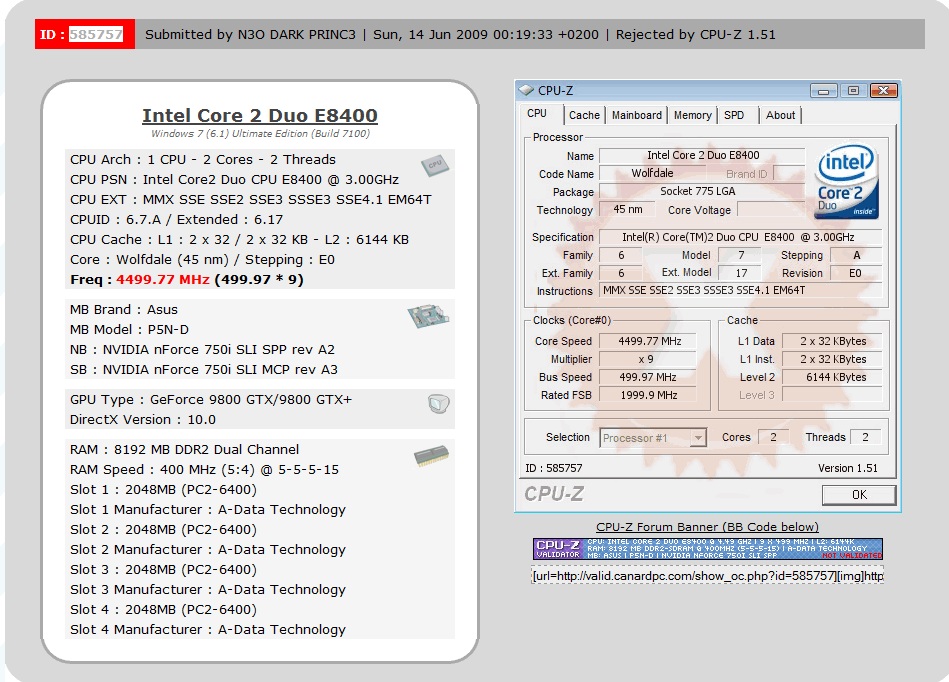Expand the Processor #1 selection dropdown
949x682 pixels.
pyautogui.click(x=698, y=438)
